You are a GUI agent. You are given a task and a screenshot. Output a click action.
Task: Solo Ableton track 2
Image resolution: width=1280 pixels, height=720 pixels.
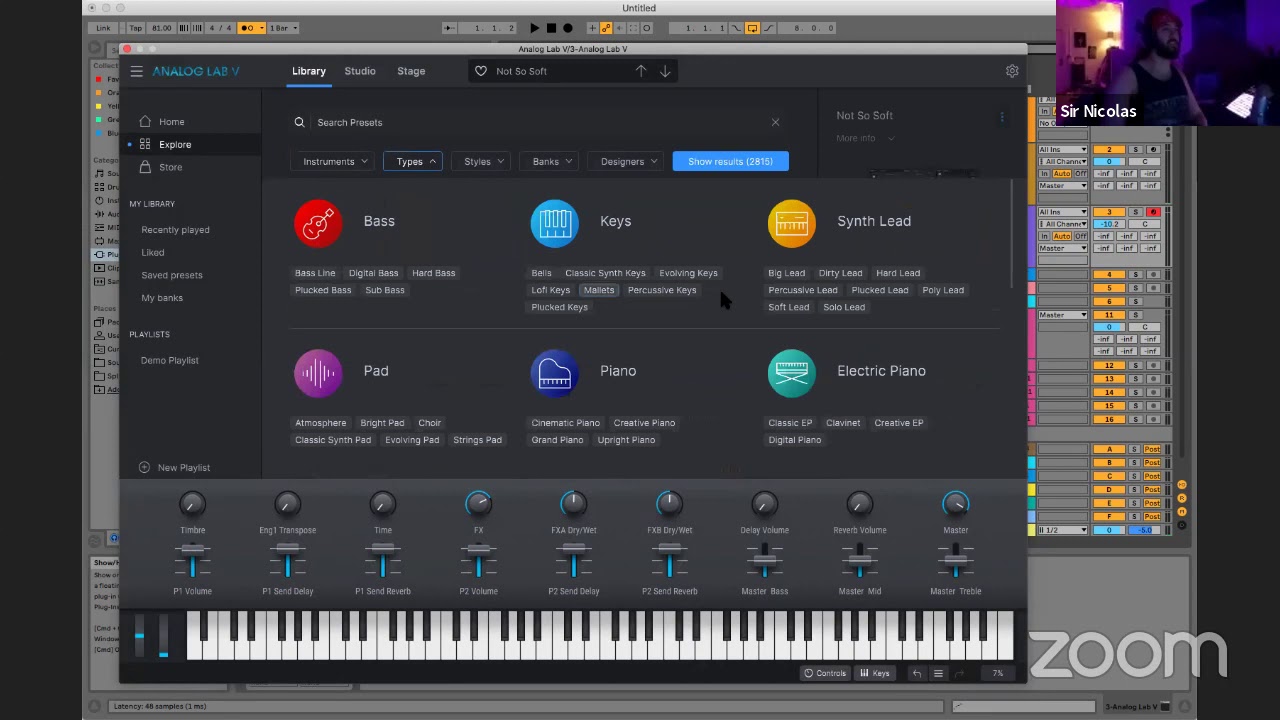click(x=1135, y=150)
